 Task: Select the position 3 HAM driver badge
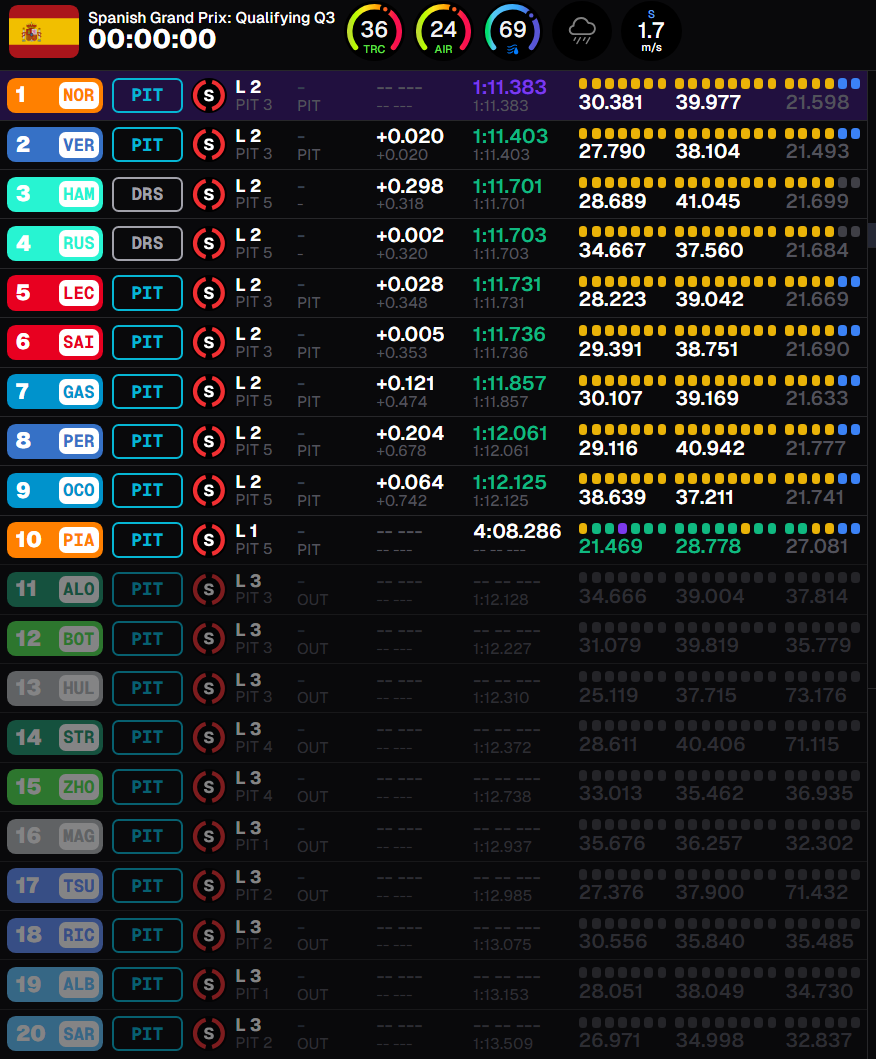coord(55,194)
